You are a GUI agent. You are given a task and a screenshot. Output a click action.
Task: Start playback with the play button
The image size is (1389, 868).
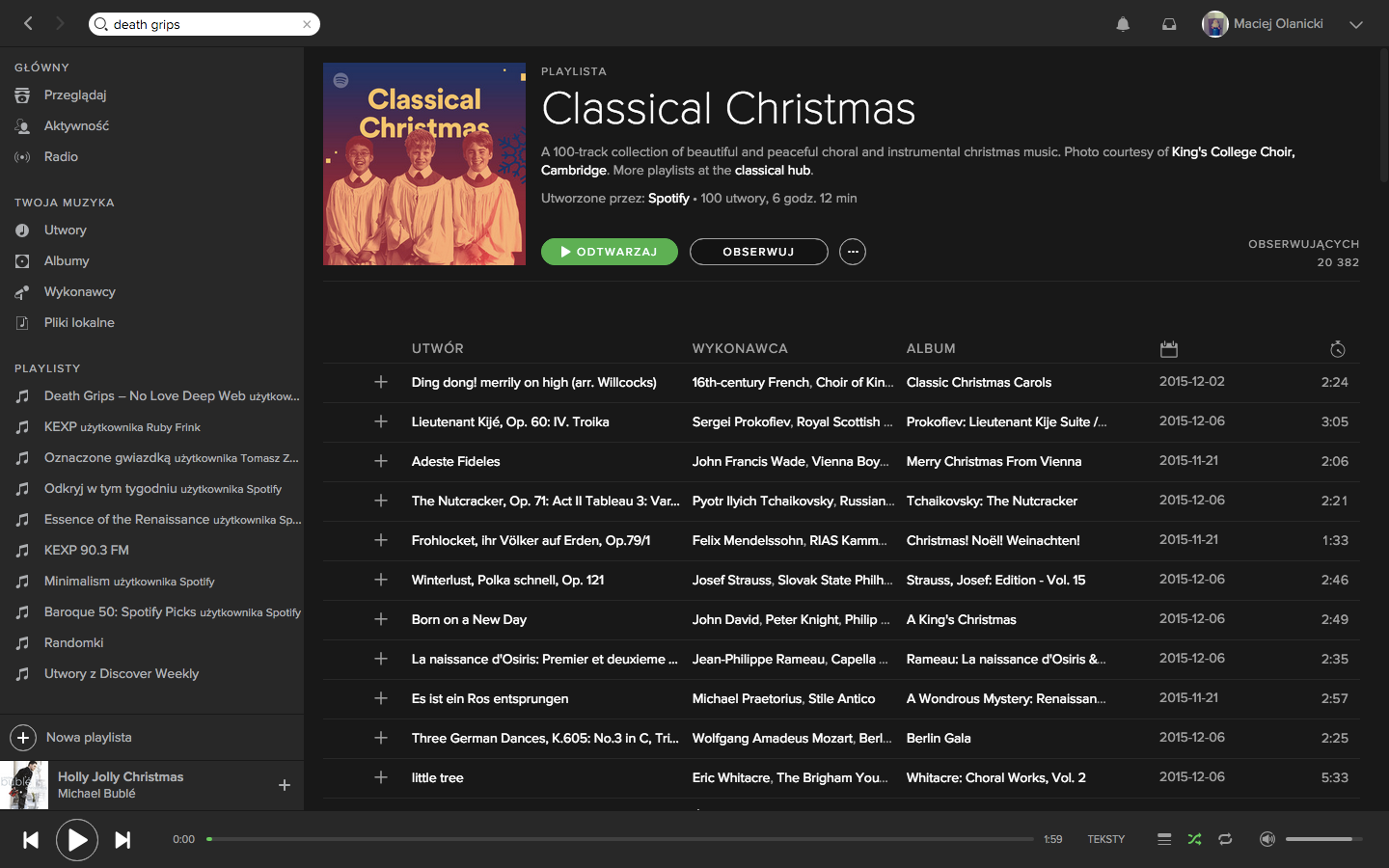click(77, 840)
